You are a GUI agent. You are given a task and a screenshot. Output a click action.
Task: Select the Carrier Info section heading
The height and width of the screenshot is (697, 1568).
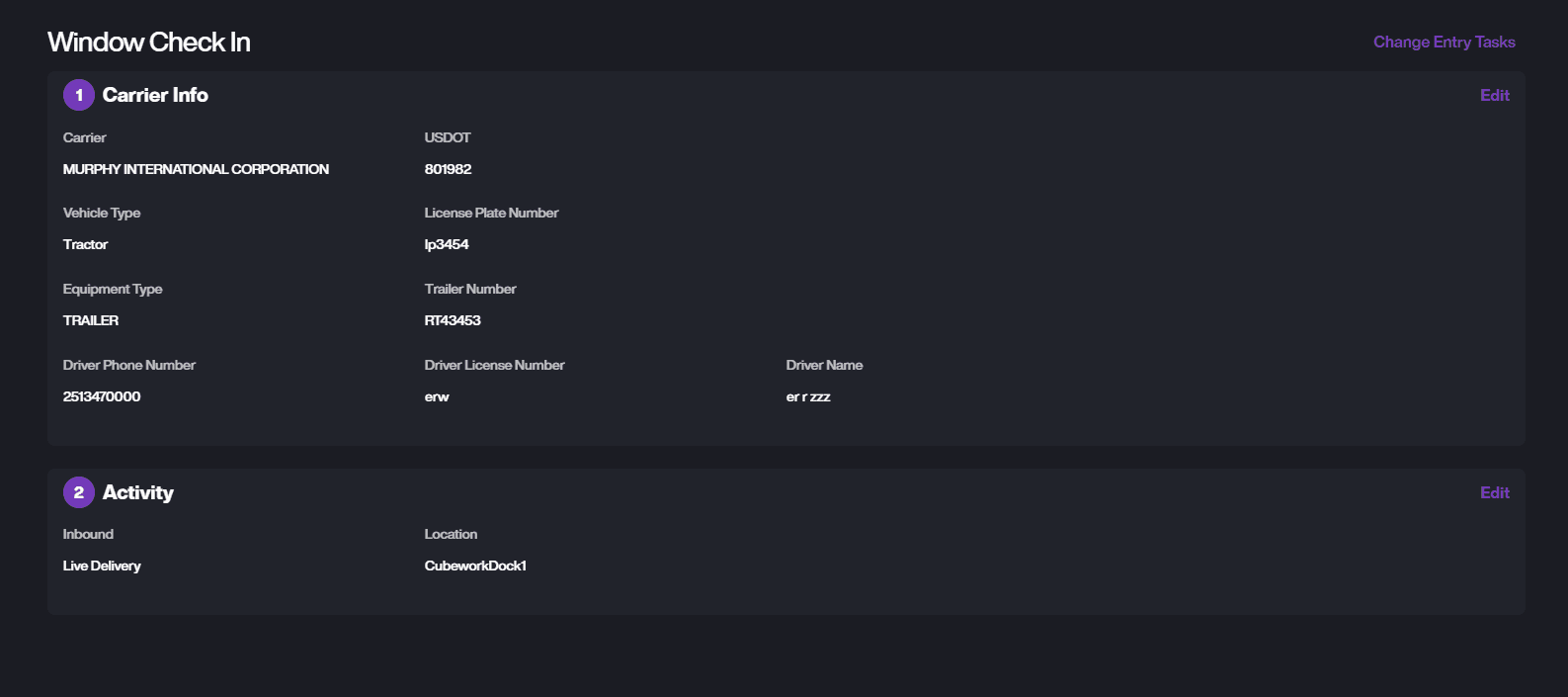point(155,95)
